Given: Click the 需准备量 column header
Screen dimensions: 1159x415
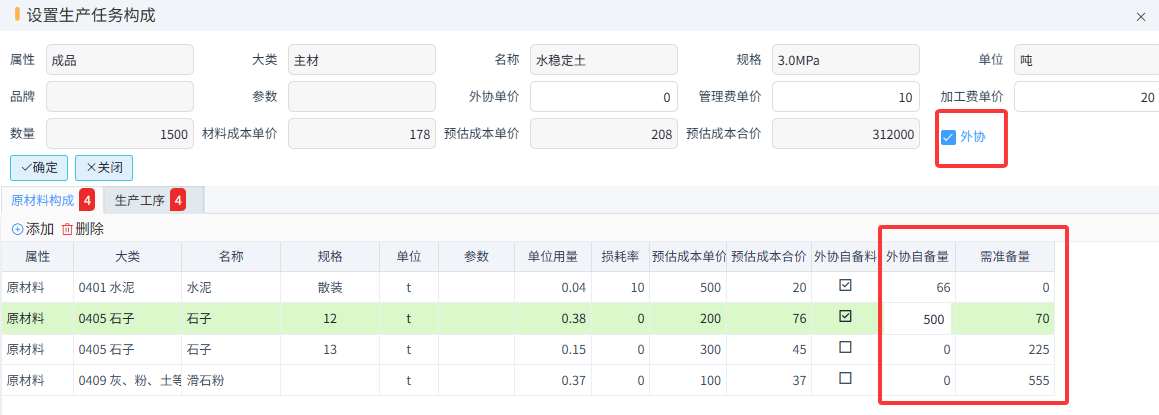Looking at the screenshot, I should click(1005, 256).
